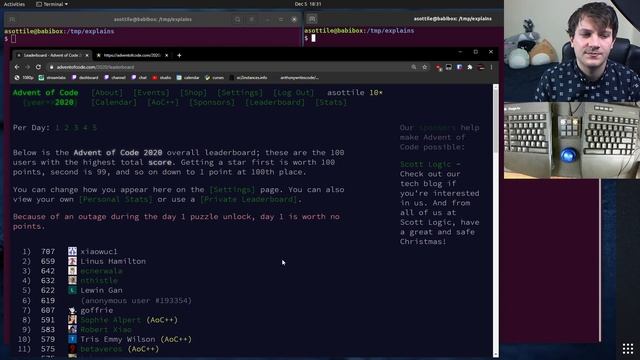Open the chat bookmark

pos(139,77)
